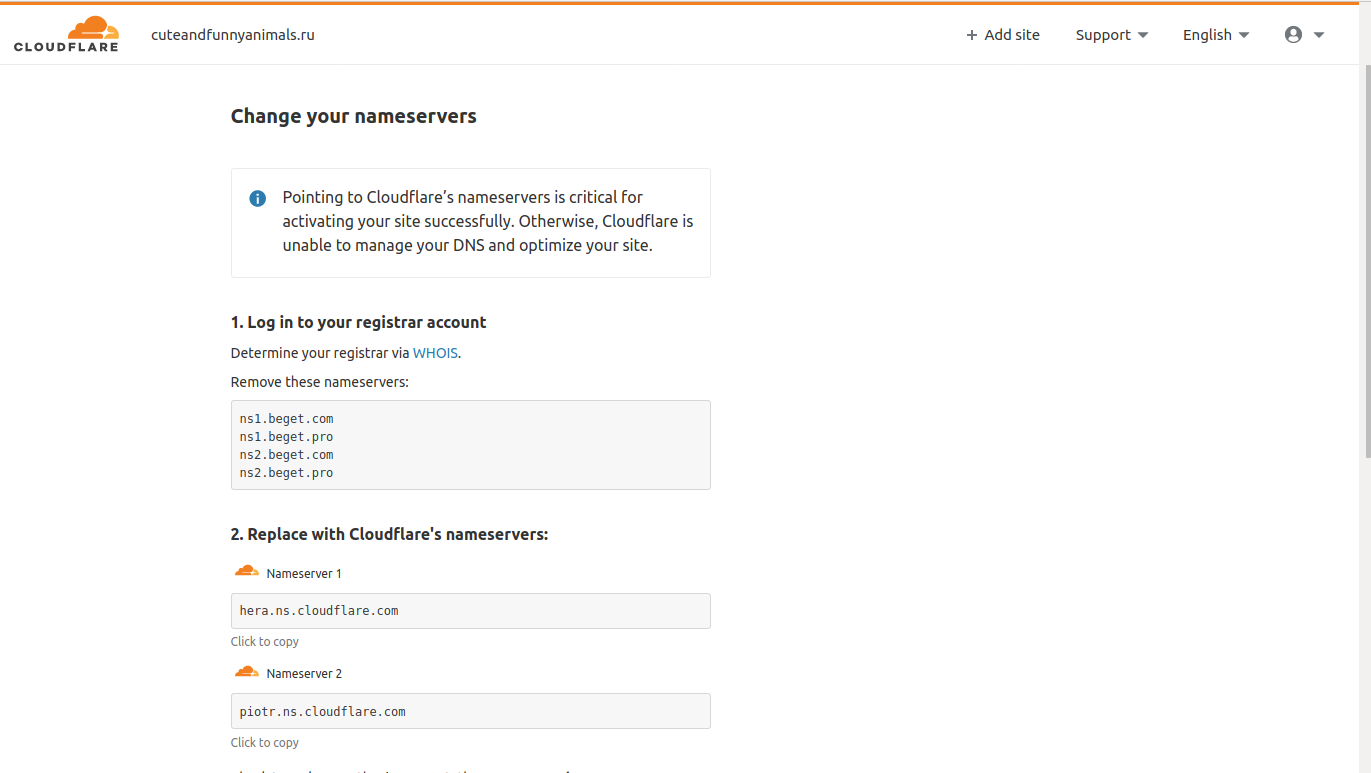
Task: Copy the hera.ns.cloudflare.com nameserver
Action: click(470, 611)
